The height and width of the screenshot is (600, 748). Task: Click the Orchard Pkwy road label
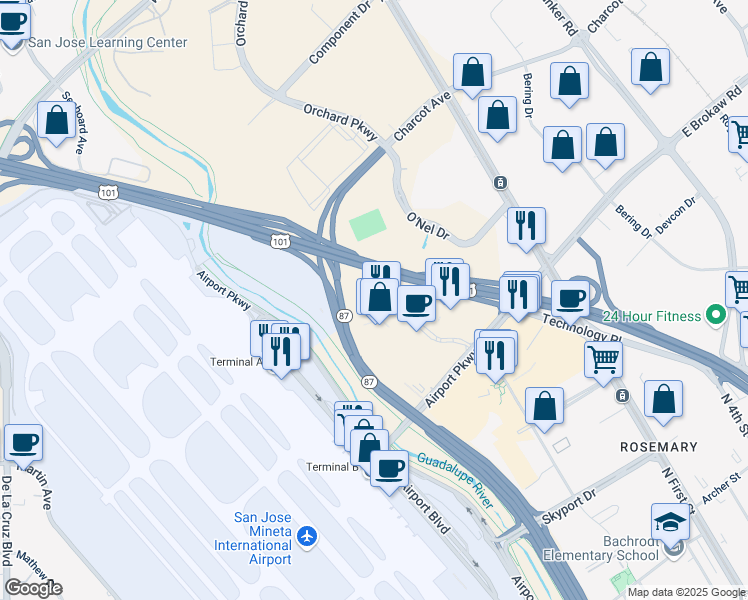pos(341,122)
